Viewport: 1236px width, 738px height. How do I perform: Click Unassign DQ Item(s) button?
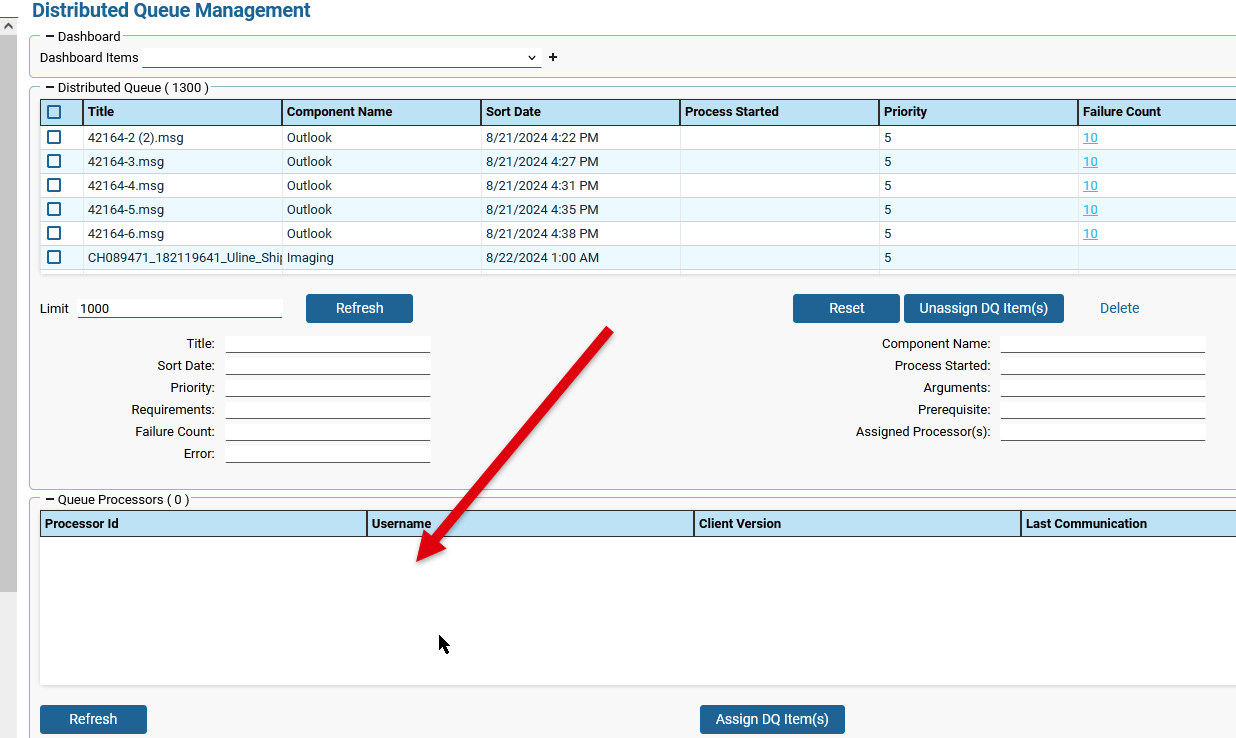pos(983,308)
